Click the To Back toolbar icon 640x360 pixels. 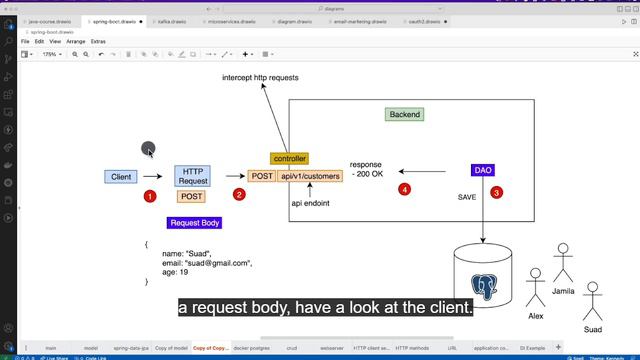coord(156,54)
